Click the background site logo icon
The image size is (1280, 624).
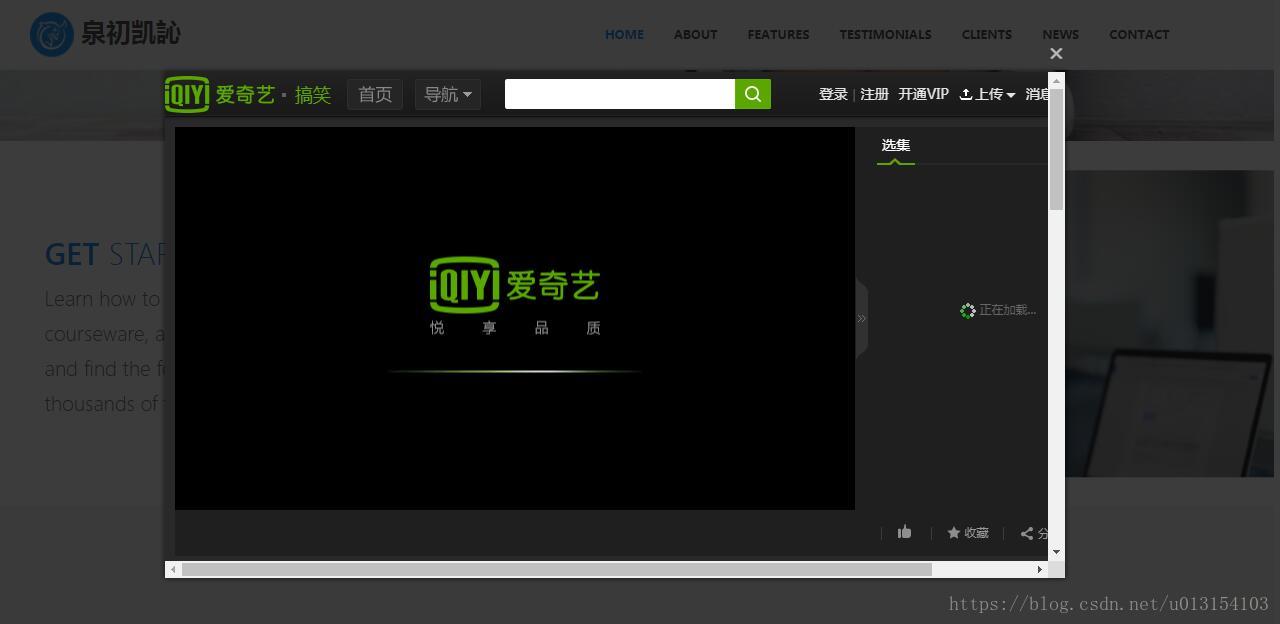tap(52, 34)
